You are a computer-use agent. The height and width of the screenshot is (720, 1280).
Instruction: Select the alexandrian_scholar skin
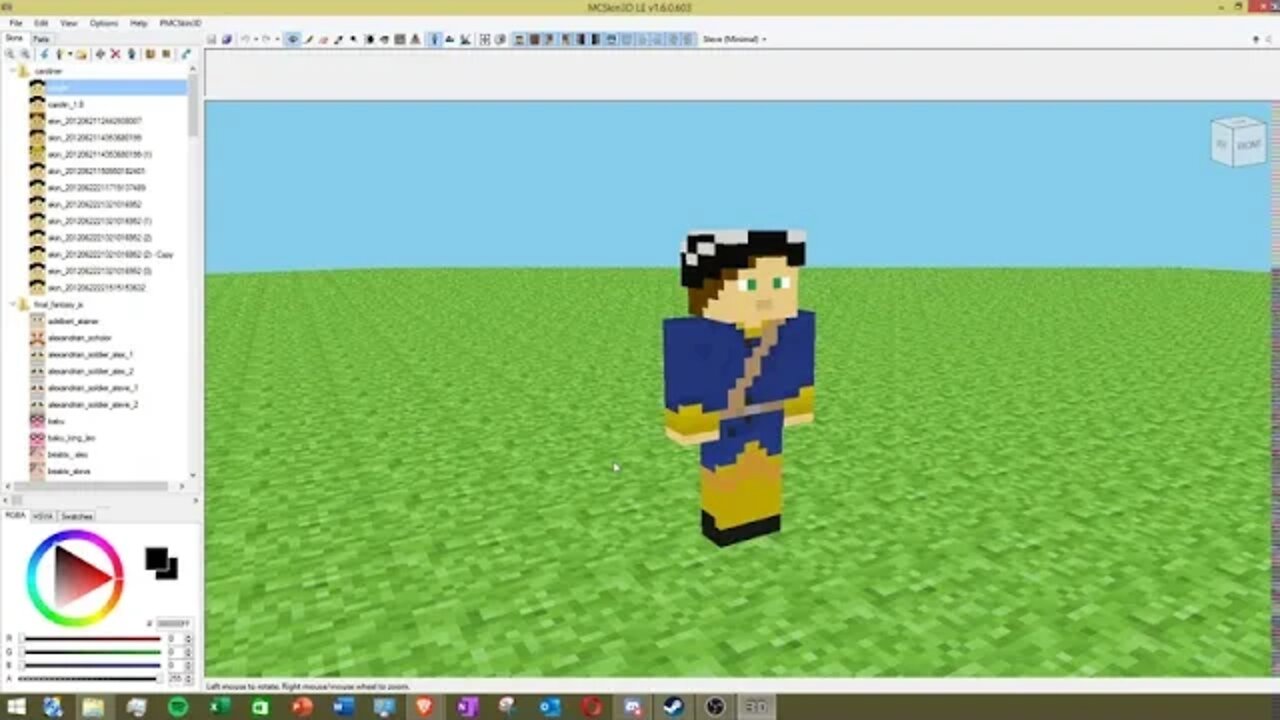[x=79, y=338]
